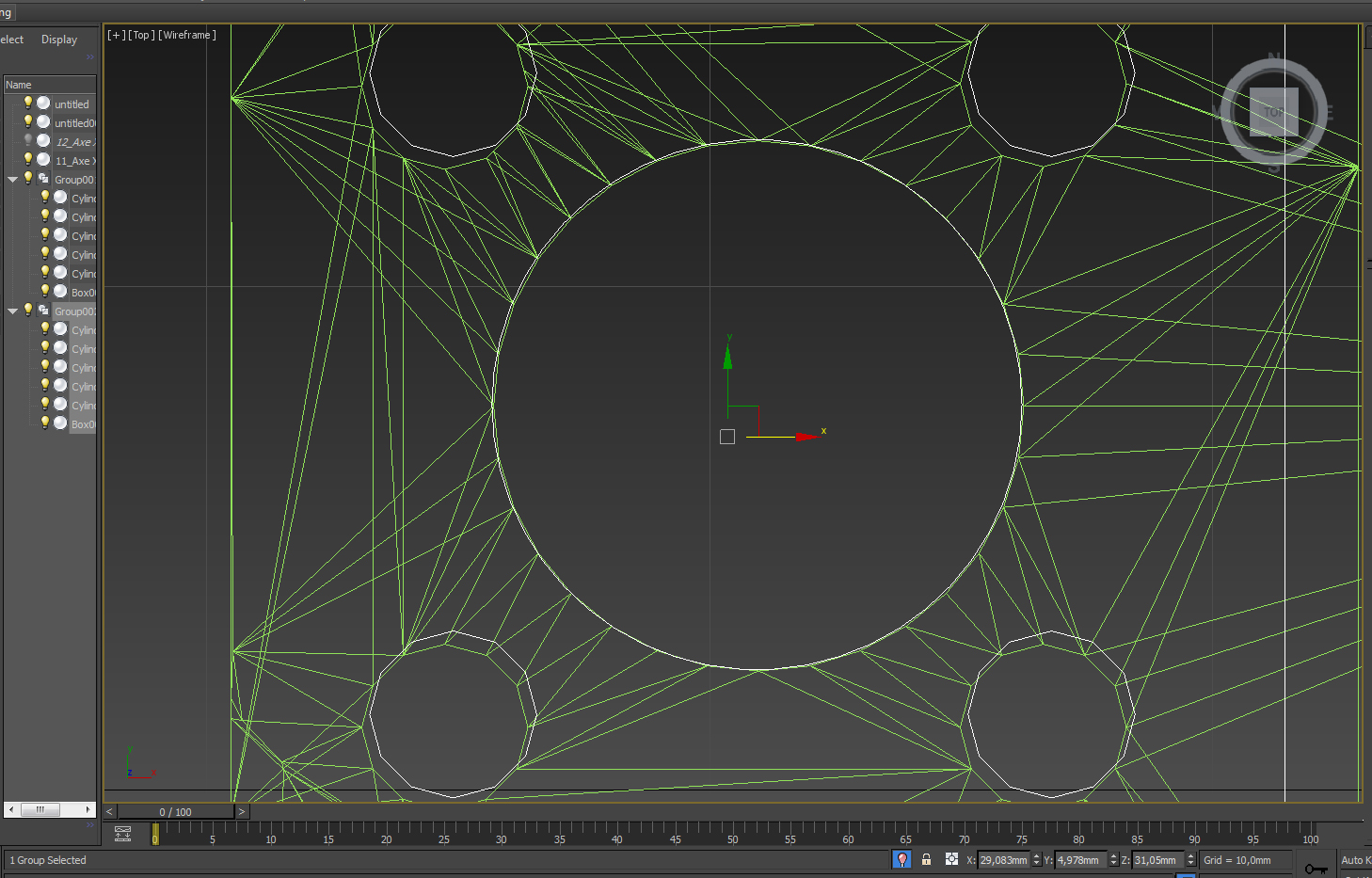The height and width of the screenshot is (878, 1372).
Task: Open the Mini Curve Editor
Action: click(122, 834)
